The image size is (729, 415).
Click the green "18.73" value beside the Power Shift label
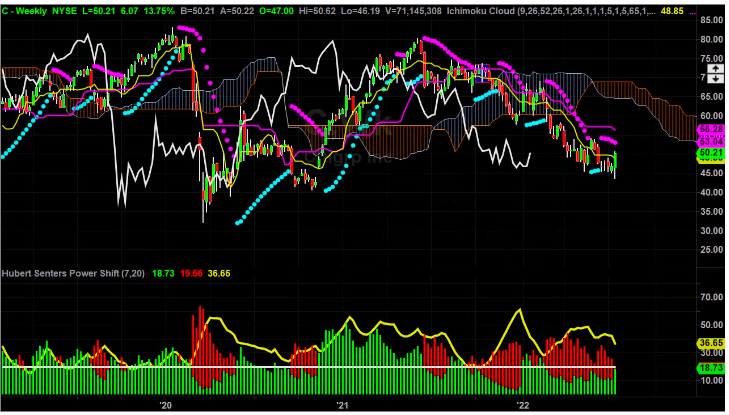163,273
